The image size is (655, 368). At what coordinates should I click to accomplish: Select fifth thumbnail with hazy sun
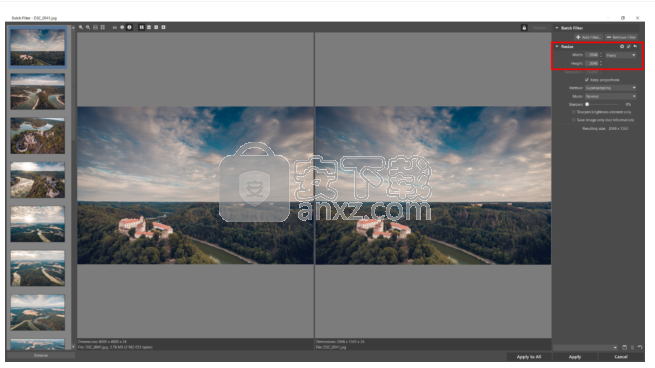point(38,224)
